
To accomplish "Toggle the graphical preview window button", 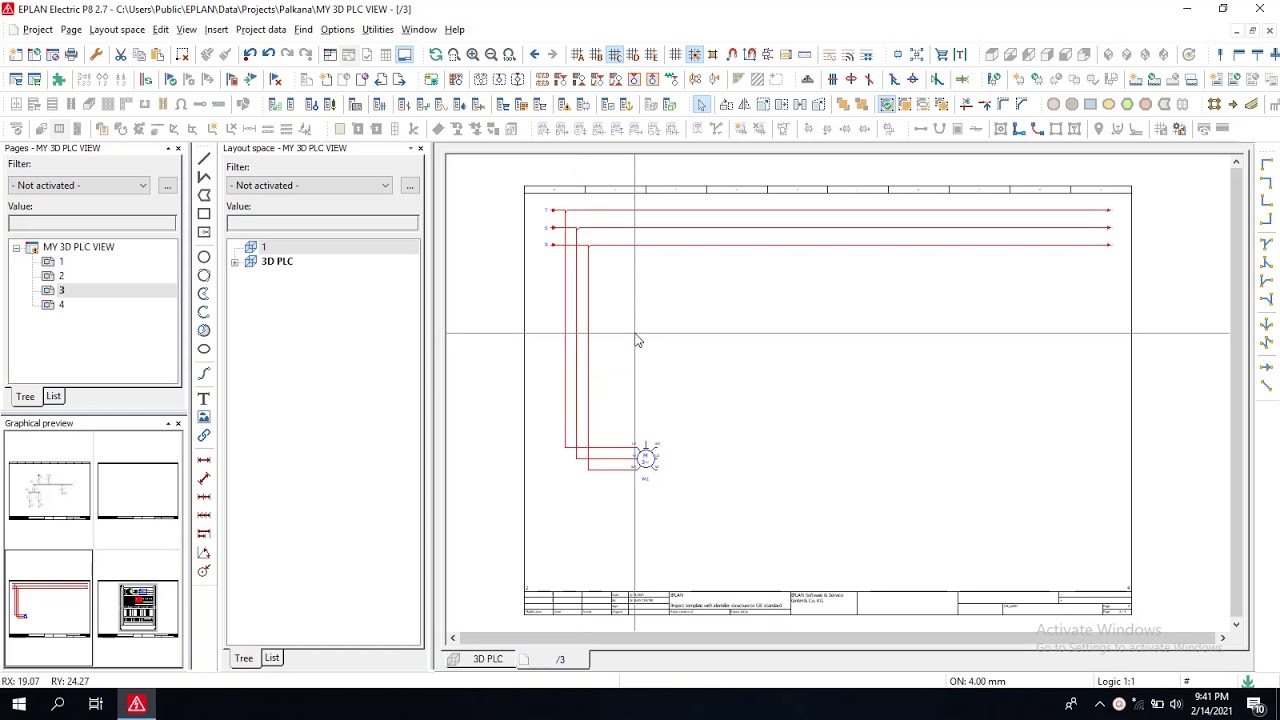I will pos(404,54).
